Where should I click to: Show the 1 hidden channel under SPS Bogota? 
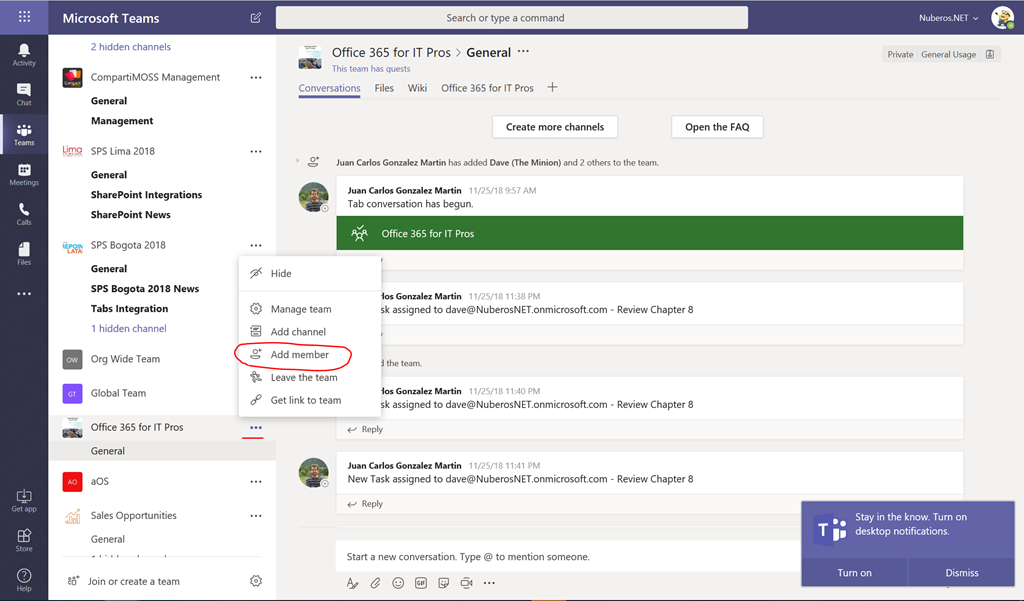click(x=129, y=328)
